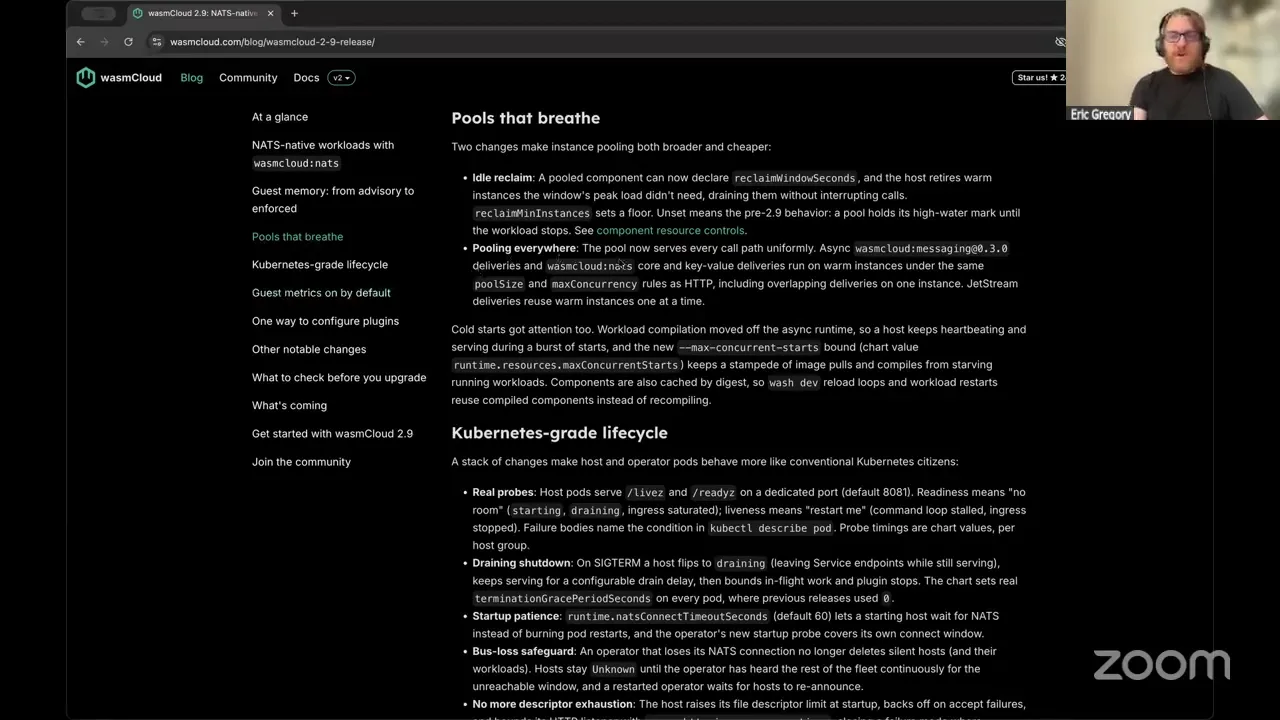The width and height of the screenshot is (1280, 720).
Task: Jump to At a glance section
Action: pyautogui.click(x=280, y=117)
